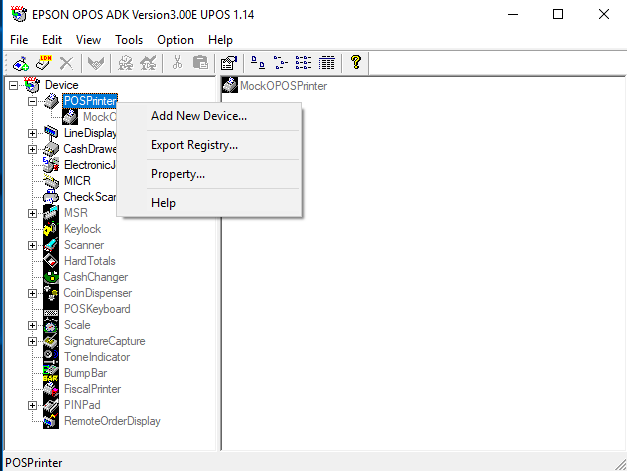Select the Keylock tree label

click(82, 229)
